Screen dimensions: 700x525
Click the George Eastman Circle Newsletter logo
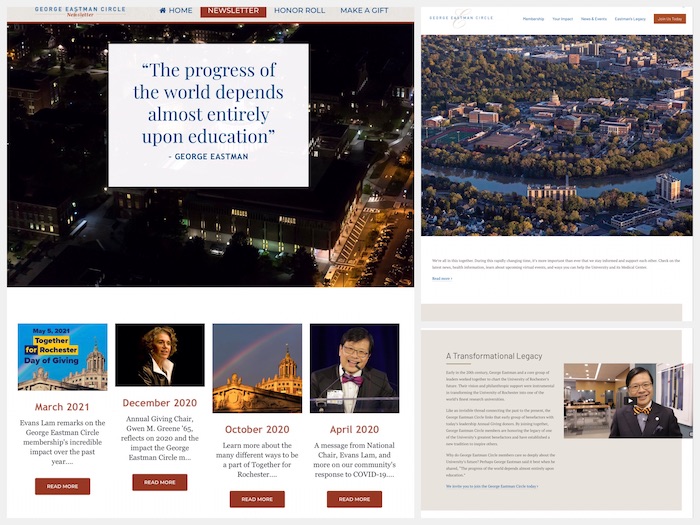pos(80,11)
